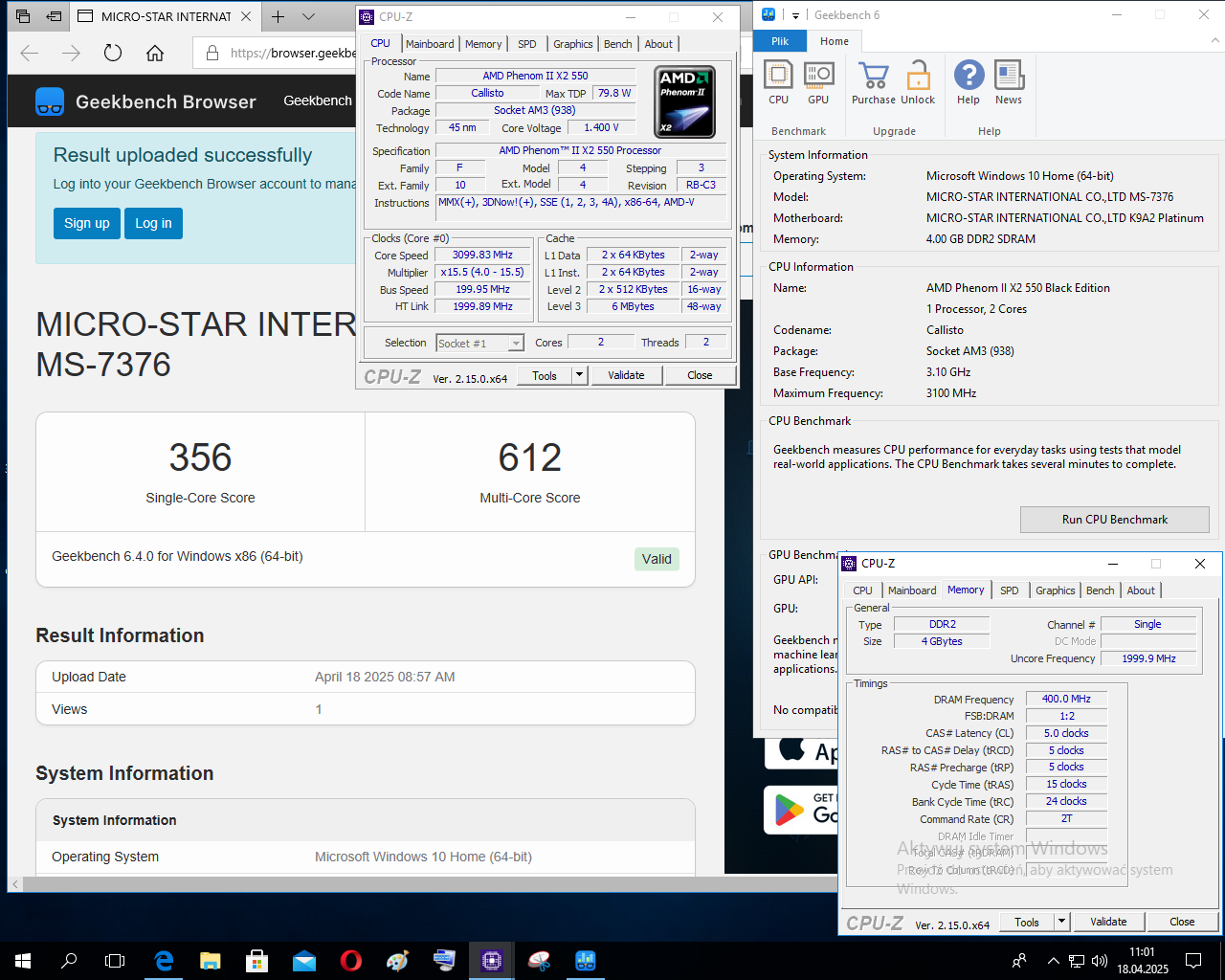The image size is (1225, 980).
Task: Collapse the Geekbench ribbon
Action: click(x=1215, y=41)
